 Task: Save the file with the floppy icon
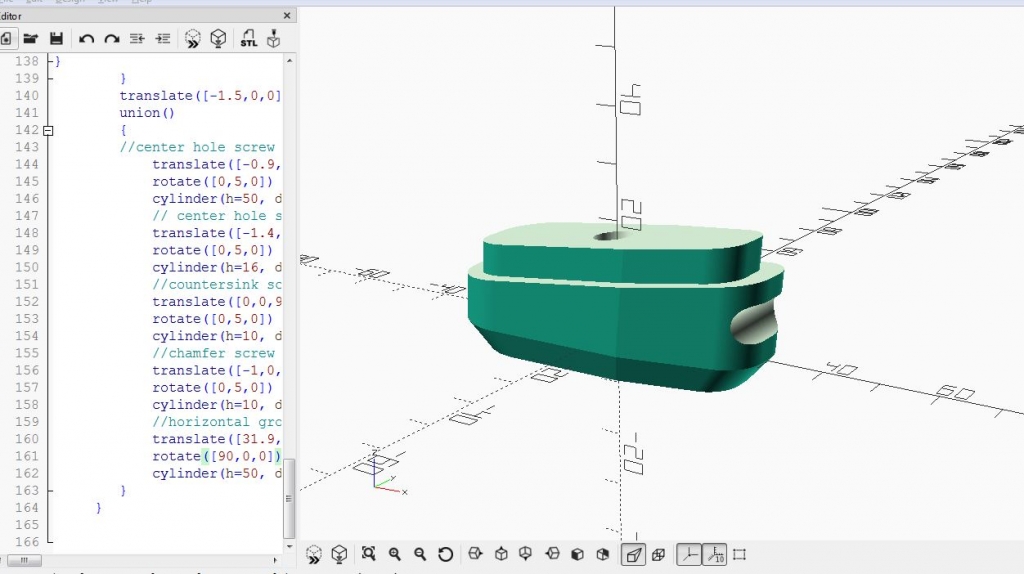pos(56,39)
